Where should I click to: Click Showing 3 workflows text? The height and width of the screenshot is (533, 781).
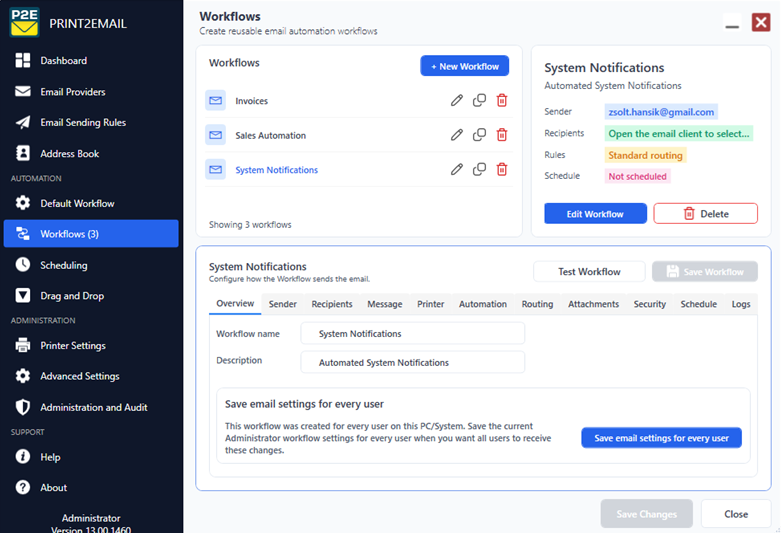pyautogui.click(x=250, y=225)
